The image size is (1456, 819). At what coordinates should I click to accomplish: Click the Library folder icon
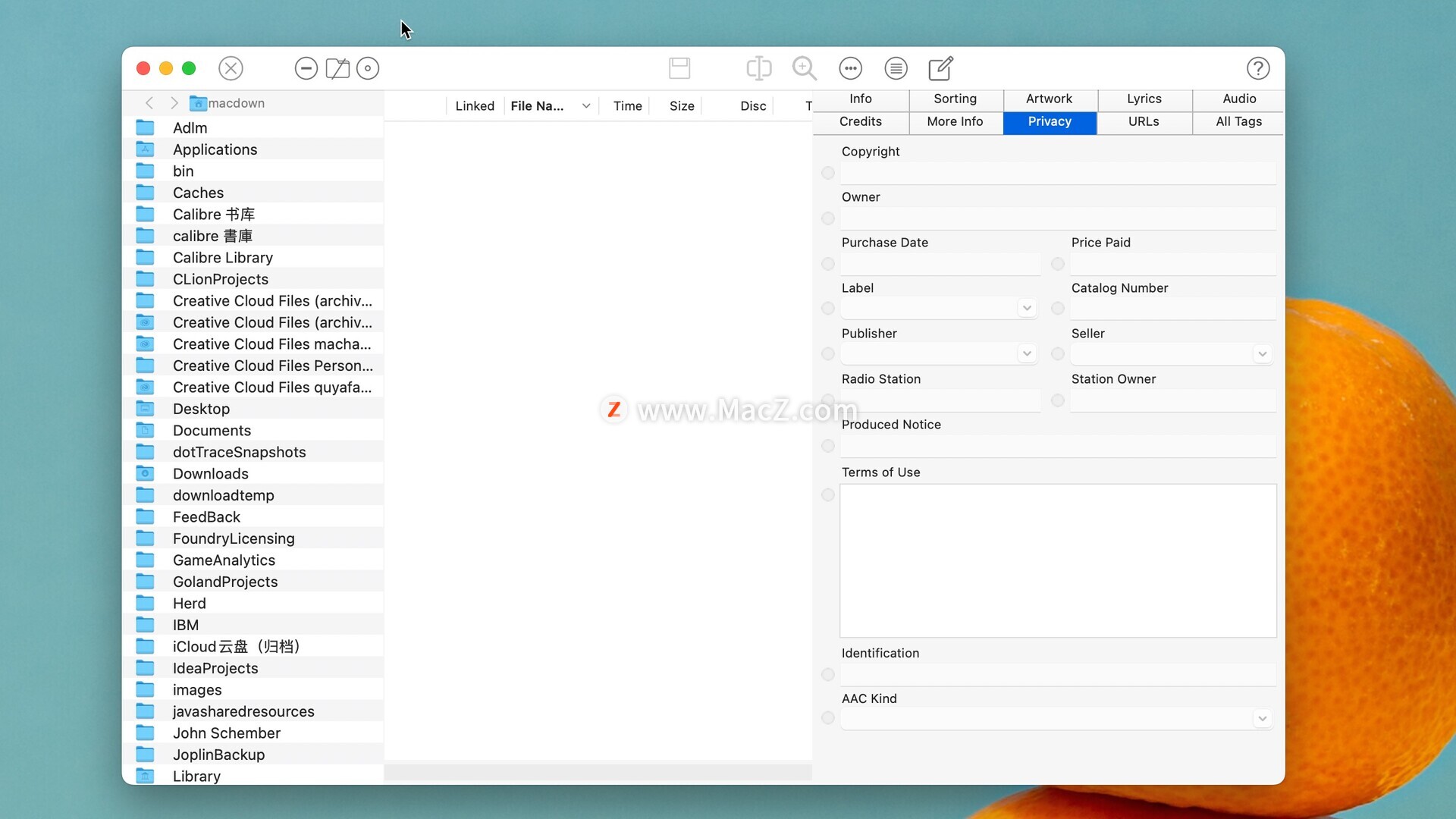tap(145, 777)
